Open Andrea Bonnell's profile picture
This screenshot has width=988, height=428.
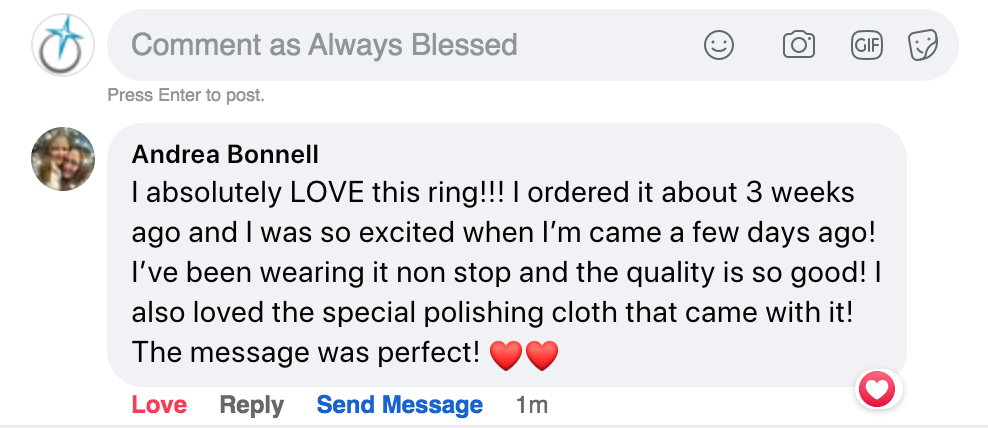point(62,158)
